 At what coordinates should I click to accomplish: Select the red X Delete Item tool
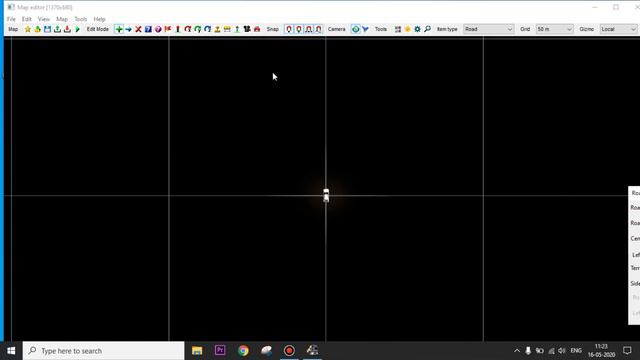coord(138,29)
